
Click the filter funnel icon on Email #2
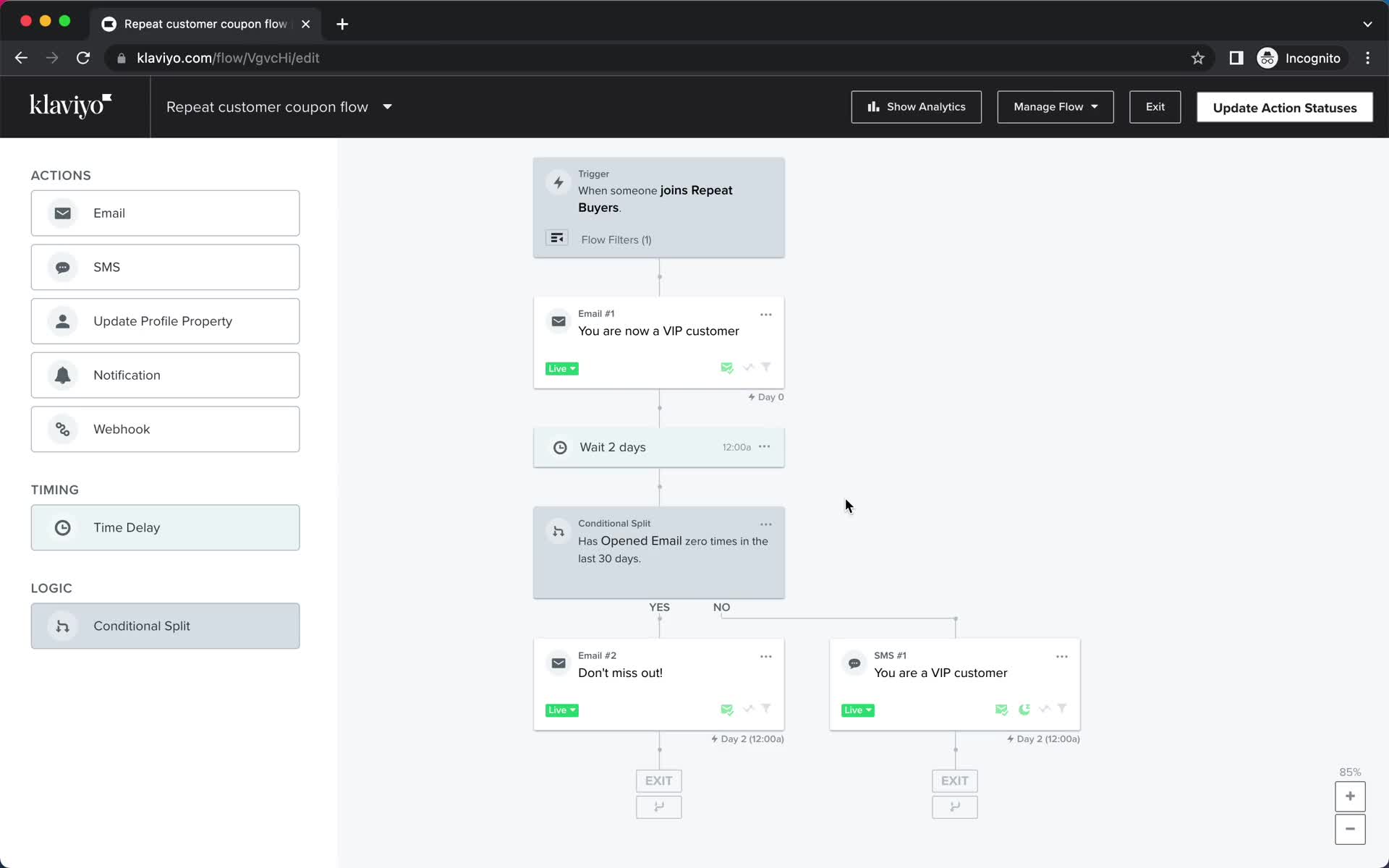tap(766, 709)
